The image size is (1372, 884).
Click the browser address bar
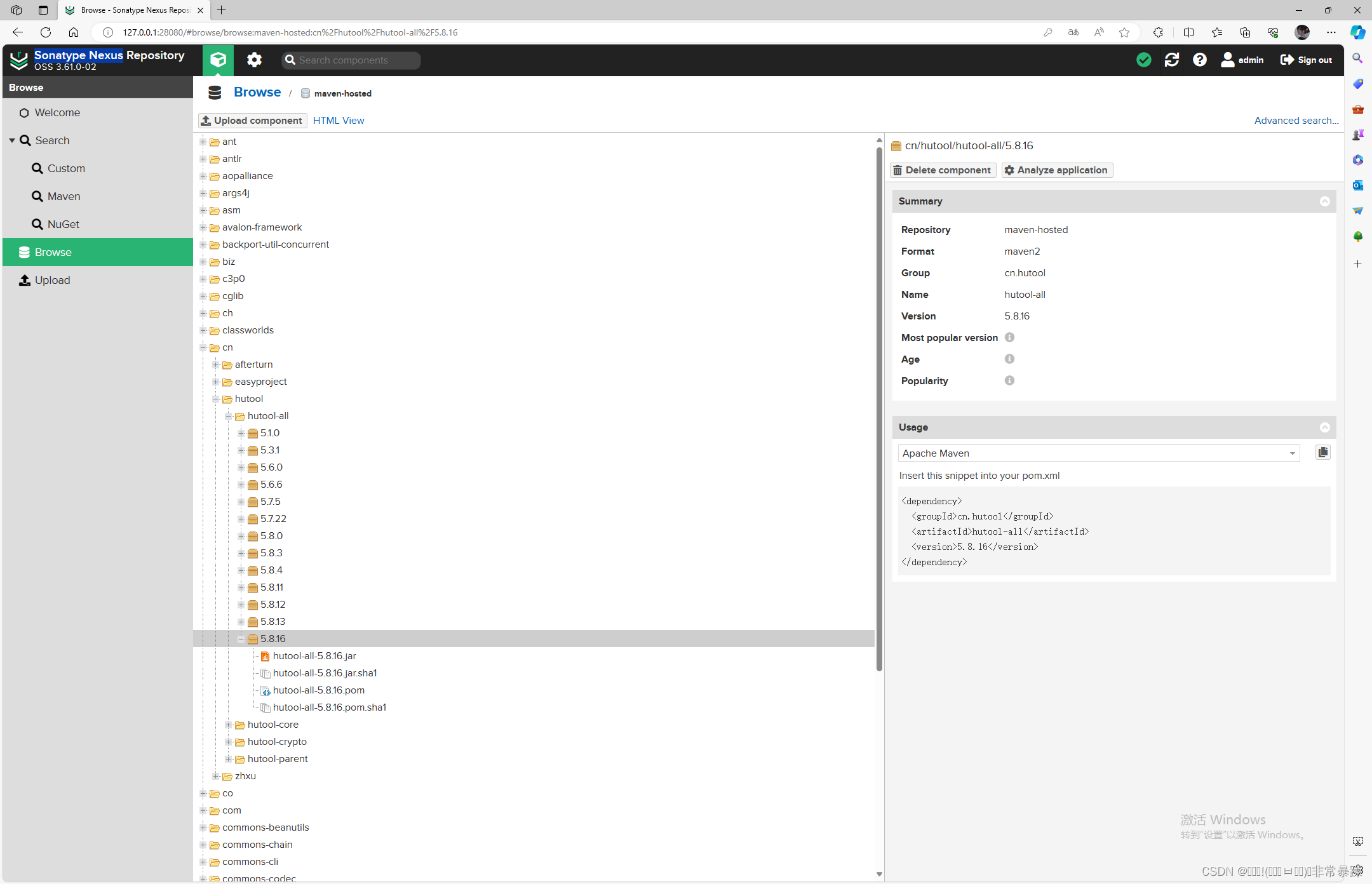pyautogui.click(x=572, y=32)
